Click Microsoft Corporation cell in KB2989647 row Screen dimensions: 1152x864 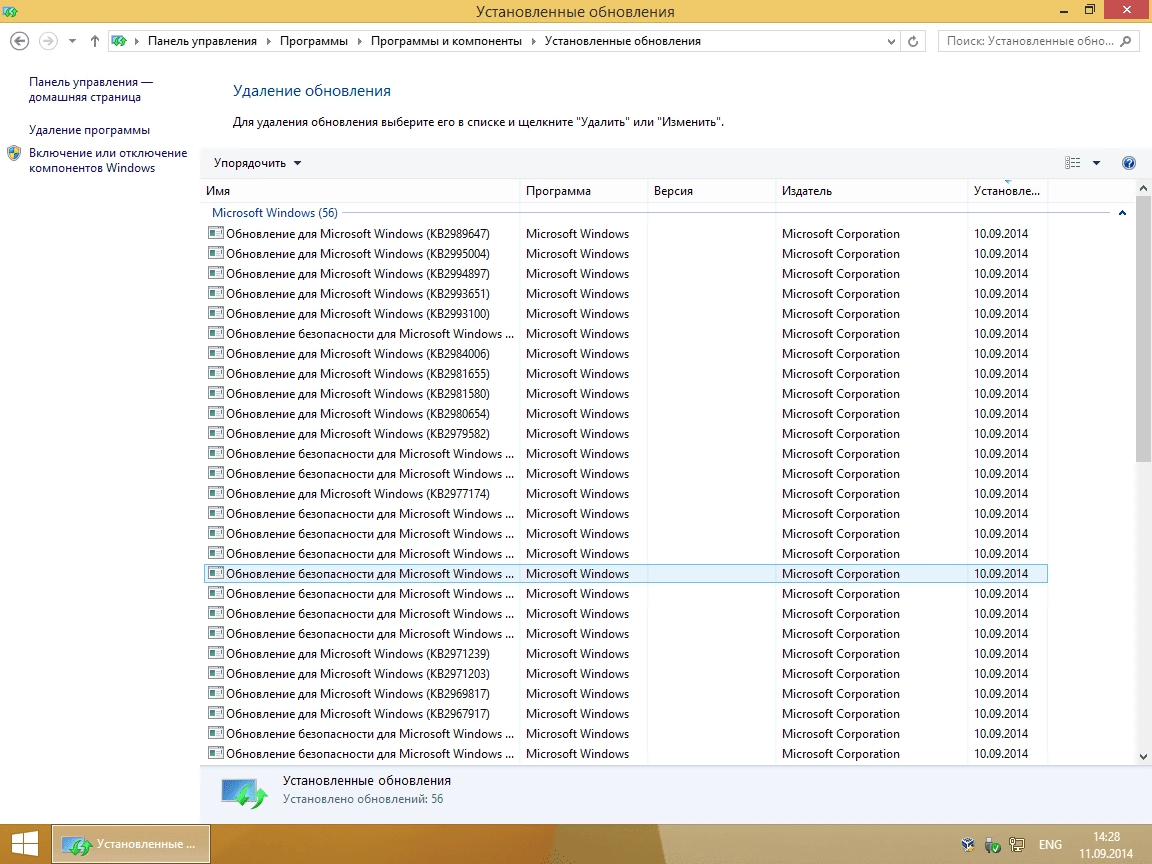pos(840,234)
